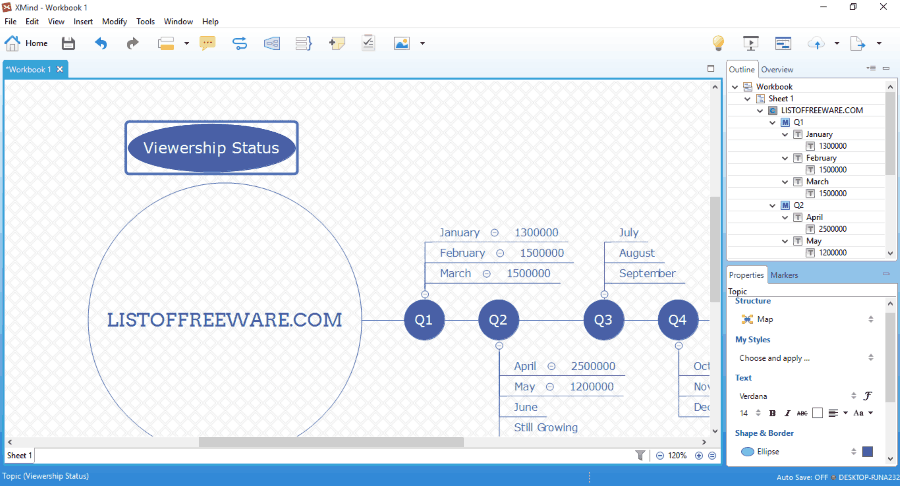Toggle strikethrough text formatting
Viewport: 900px width, 486px height.
802,413
